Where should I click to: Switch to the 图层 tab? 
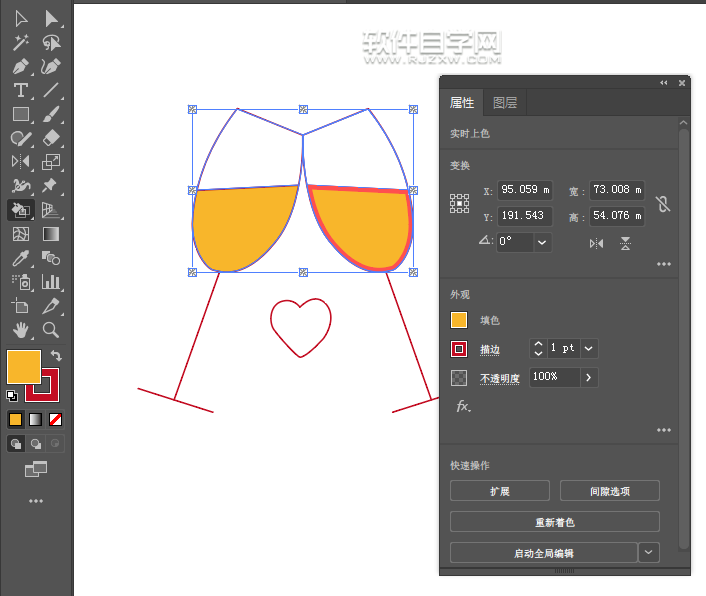coord(505,103)
